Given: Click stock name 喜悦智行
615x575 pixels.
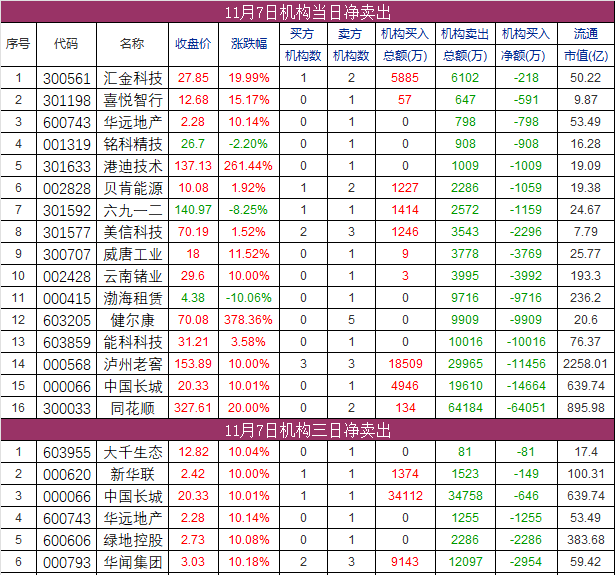Looking at the screenshot, I should pyautogui.click(x=133, y=100).
